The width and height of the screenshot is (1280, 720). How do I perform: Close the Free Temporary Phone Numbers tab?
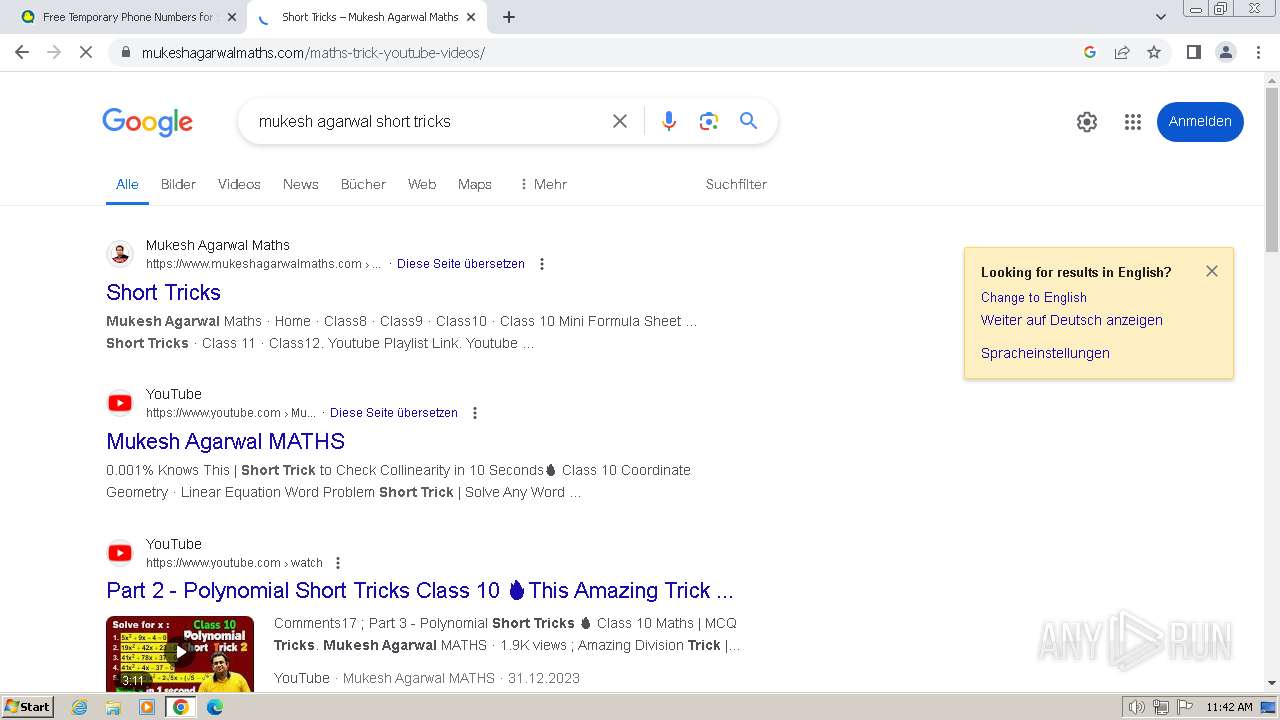[232, 17]
